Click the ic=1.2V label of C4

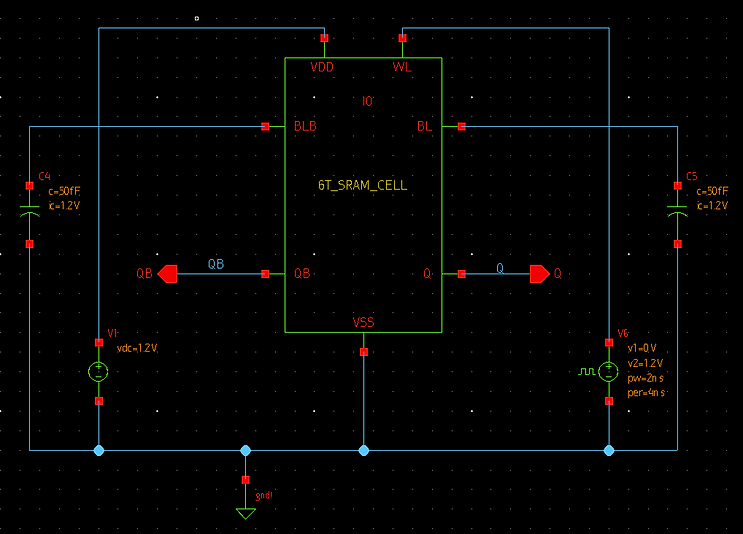64,206
